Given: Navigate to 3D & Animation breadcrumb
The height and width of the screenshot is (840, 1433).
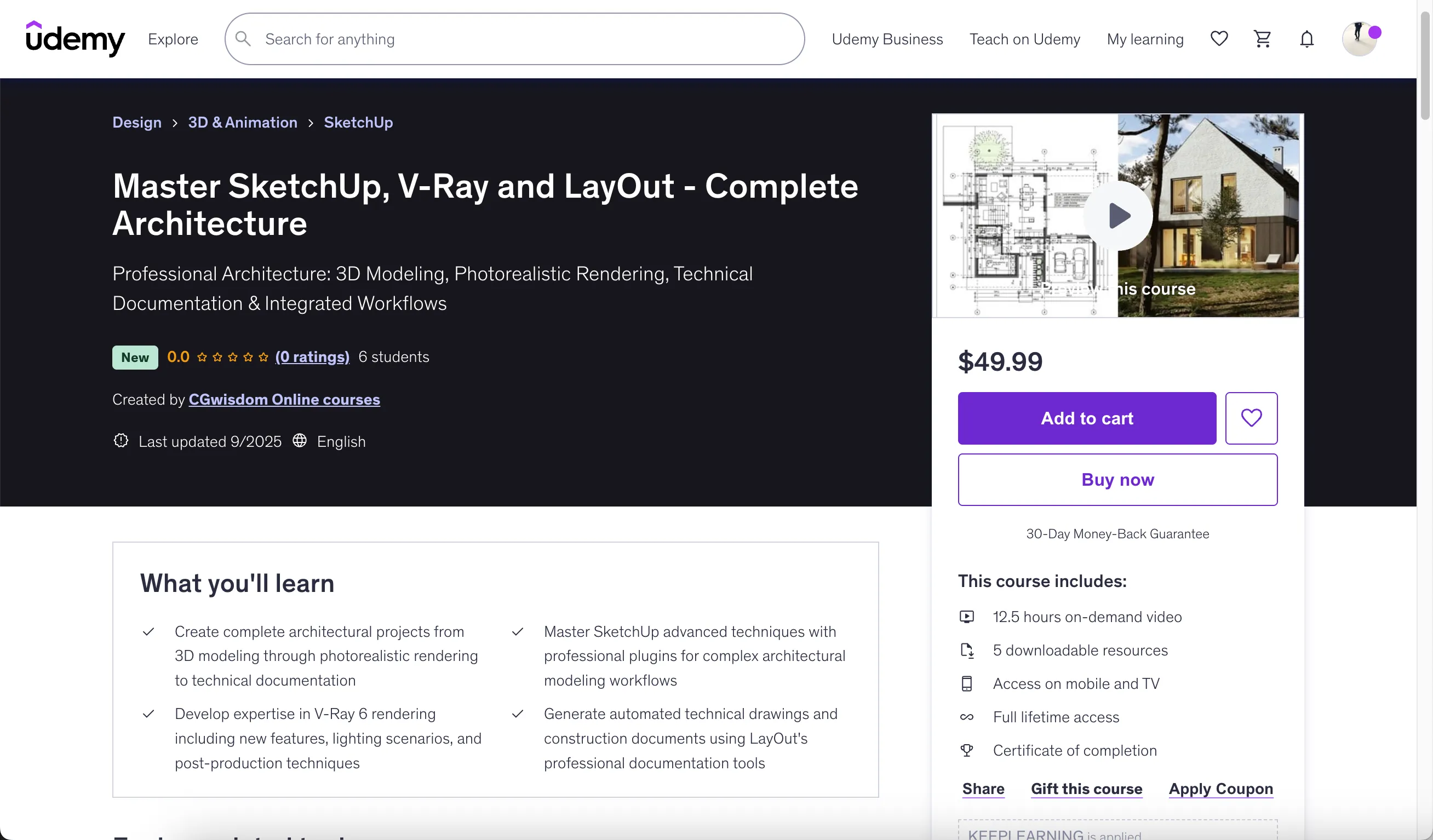Looking at the screenshot, I should pos(242,122).
